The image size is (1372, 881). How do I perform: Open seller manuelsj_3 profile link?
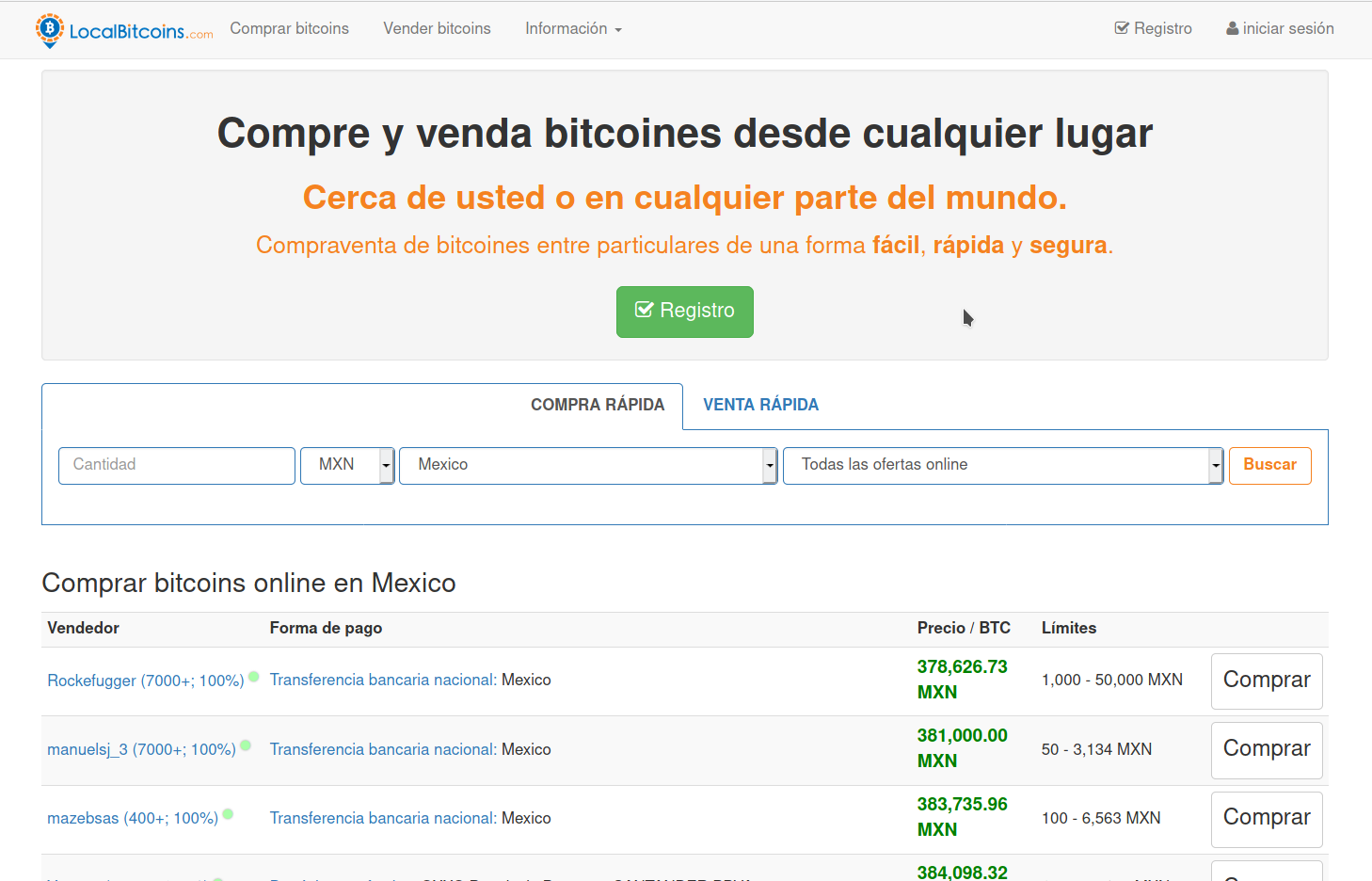(141, 750)
